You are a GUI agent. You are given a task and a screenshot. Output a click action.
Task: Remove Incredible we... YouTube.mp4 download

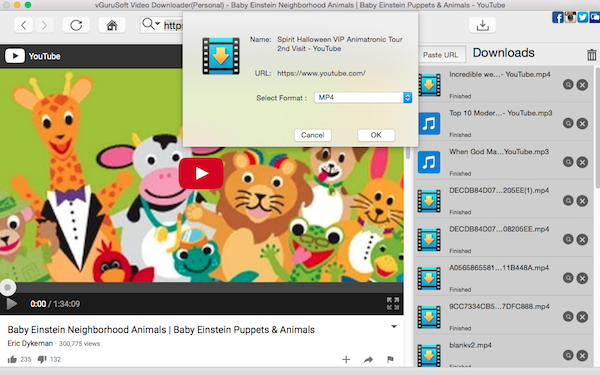[582, 85]
